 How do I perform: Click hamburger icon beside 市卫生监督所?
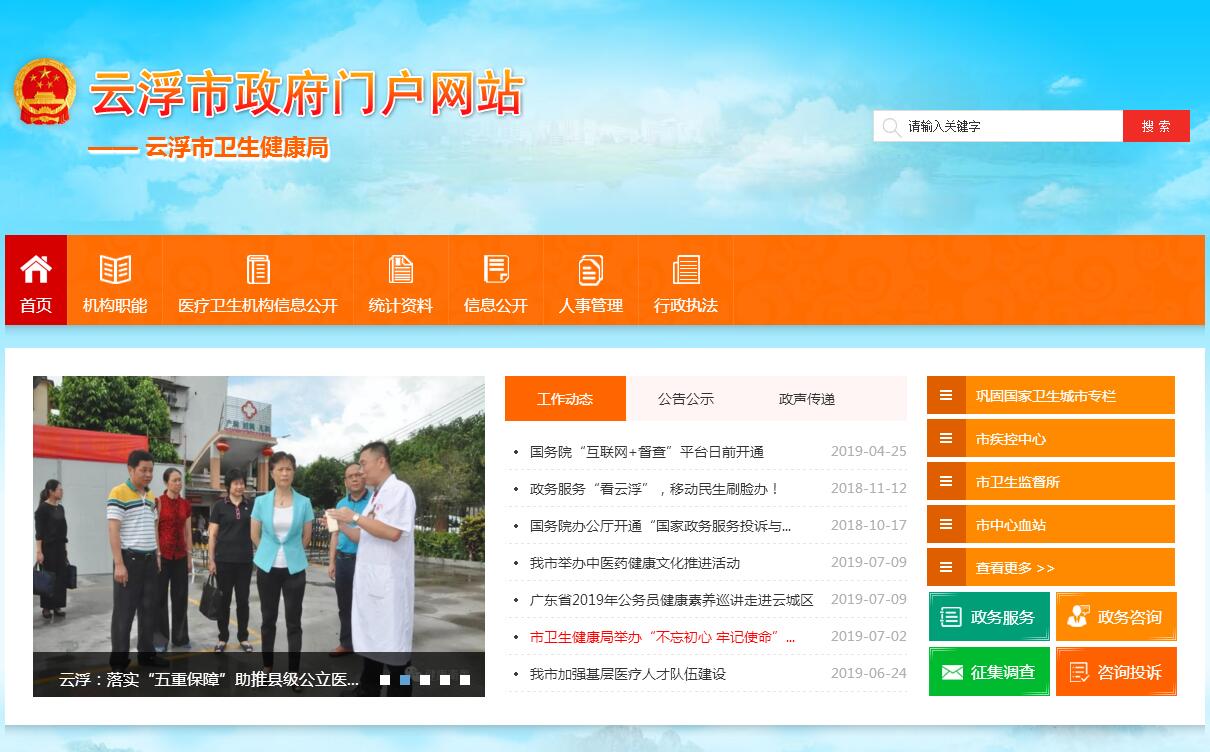pyautogui.click(x=946, y=481)
